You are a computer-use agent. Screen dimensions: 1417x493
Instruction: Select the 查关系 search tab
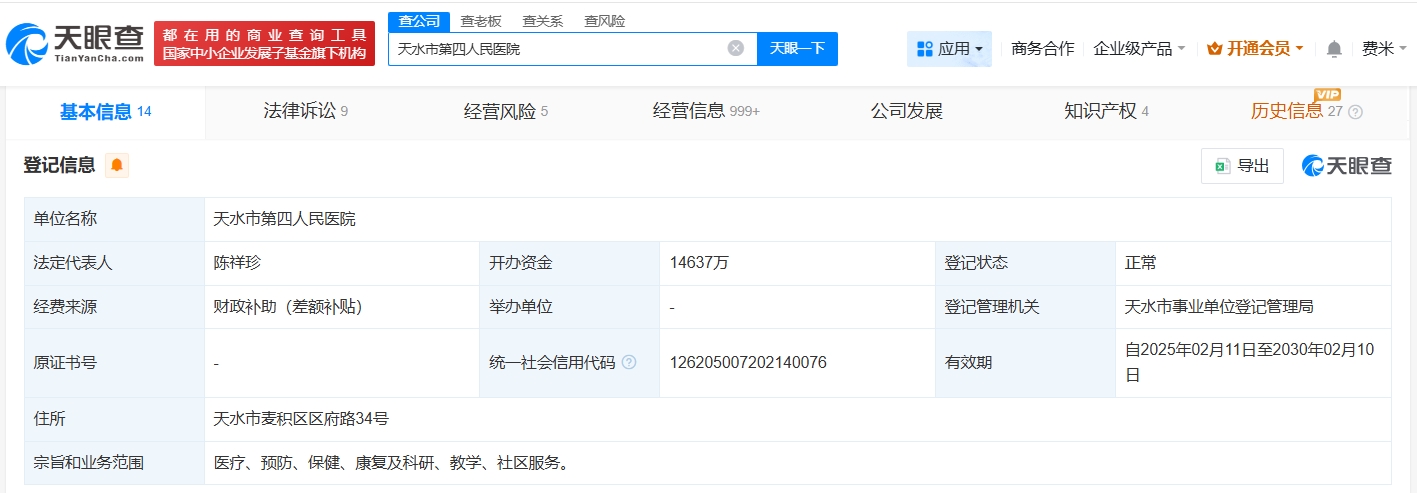542,21
